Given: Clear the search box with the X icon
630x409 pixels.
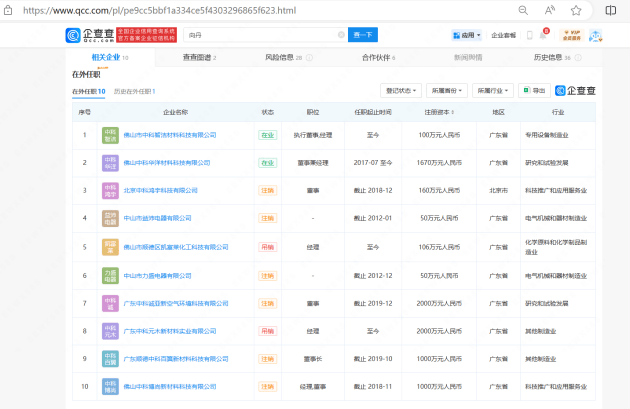Looking at the screenshot, I should 341,35.
